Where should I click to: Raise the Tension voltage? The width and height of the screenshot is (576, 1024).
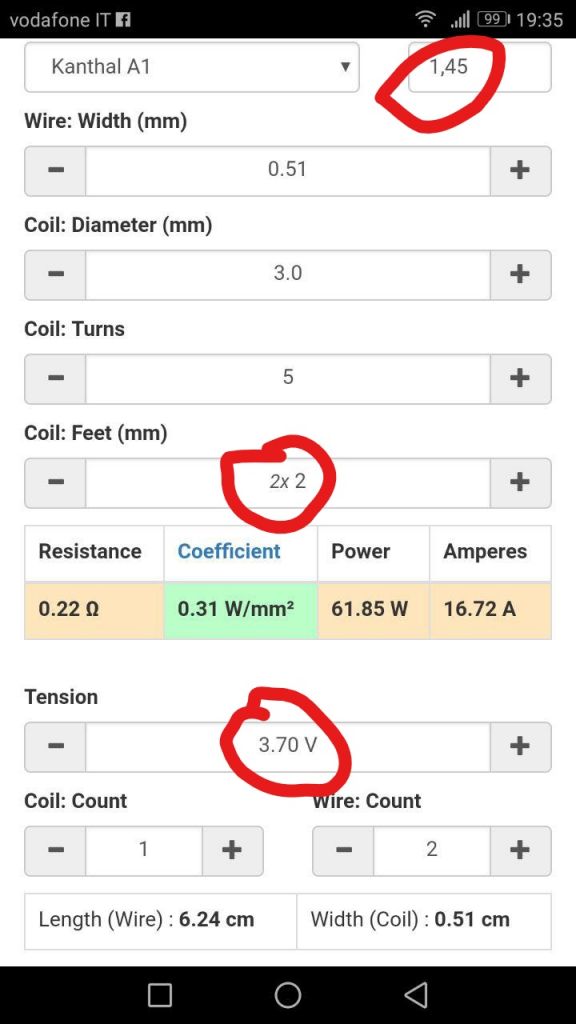coord(520,746)
